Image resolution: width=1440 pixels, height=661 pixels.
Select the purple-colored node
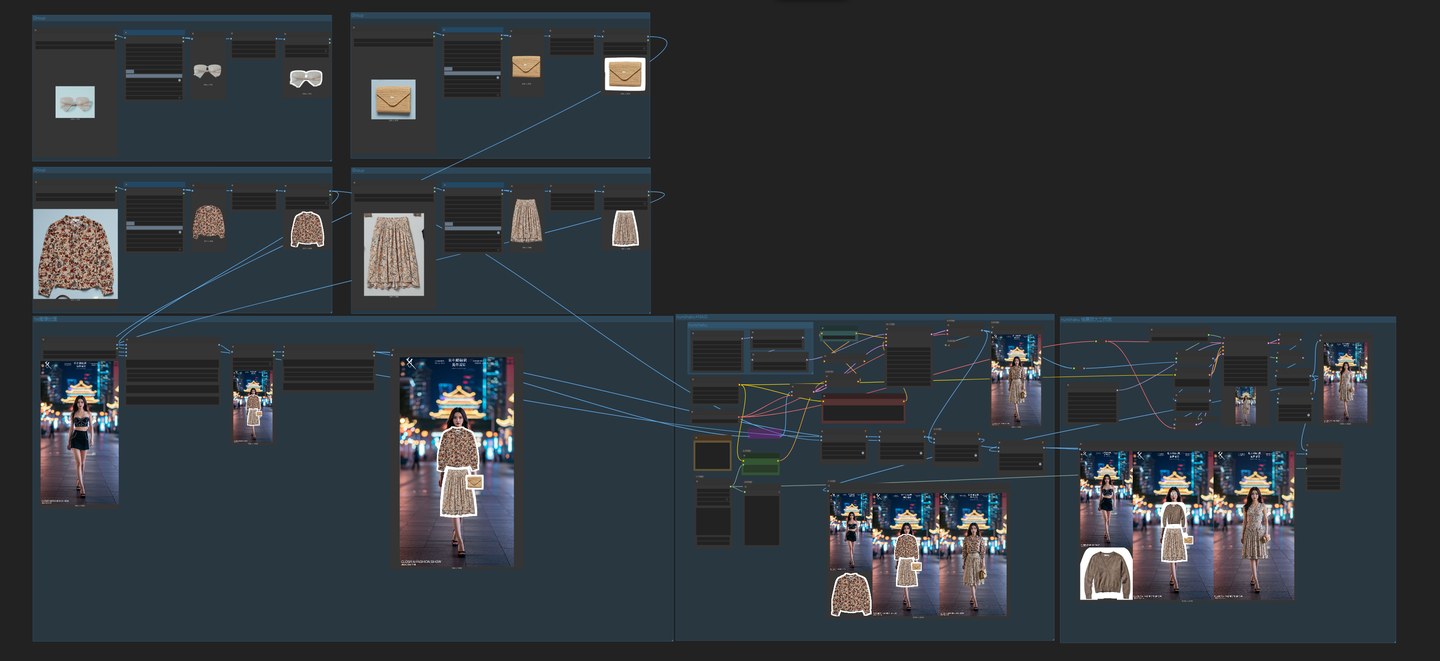pyautogui.click(x=764, y=433)
